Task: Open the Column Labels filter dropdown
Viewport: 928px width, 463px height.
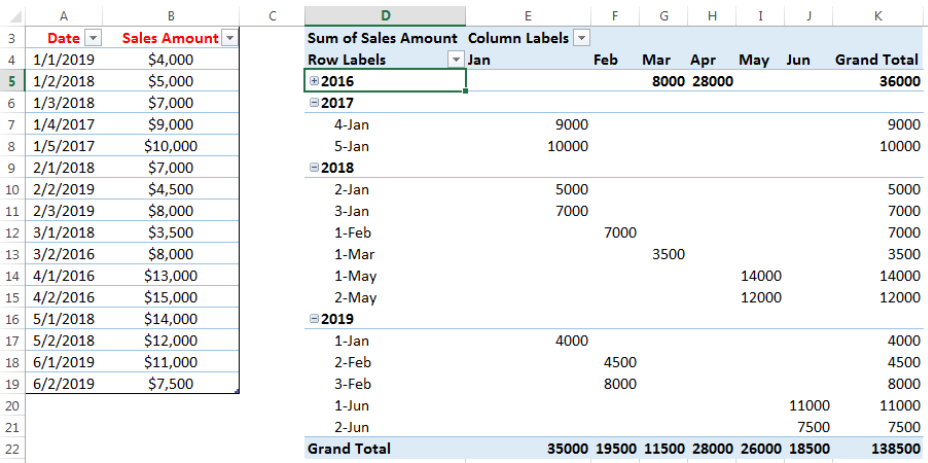Action: click(x=582, y=38)
